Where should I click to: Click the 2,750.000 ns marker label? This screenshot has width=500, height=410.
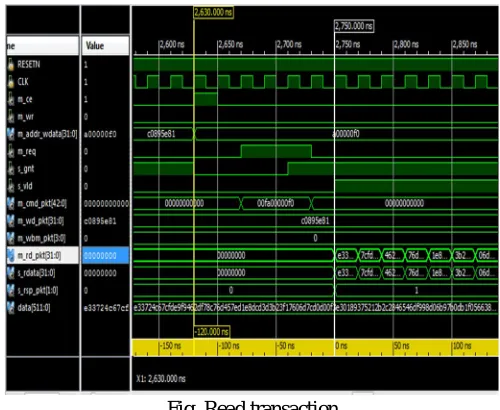[354, 26]
